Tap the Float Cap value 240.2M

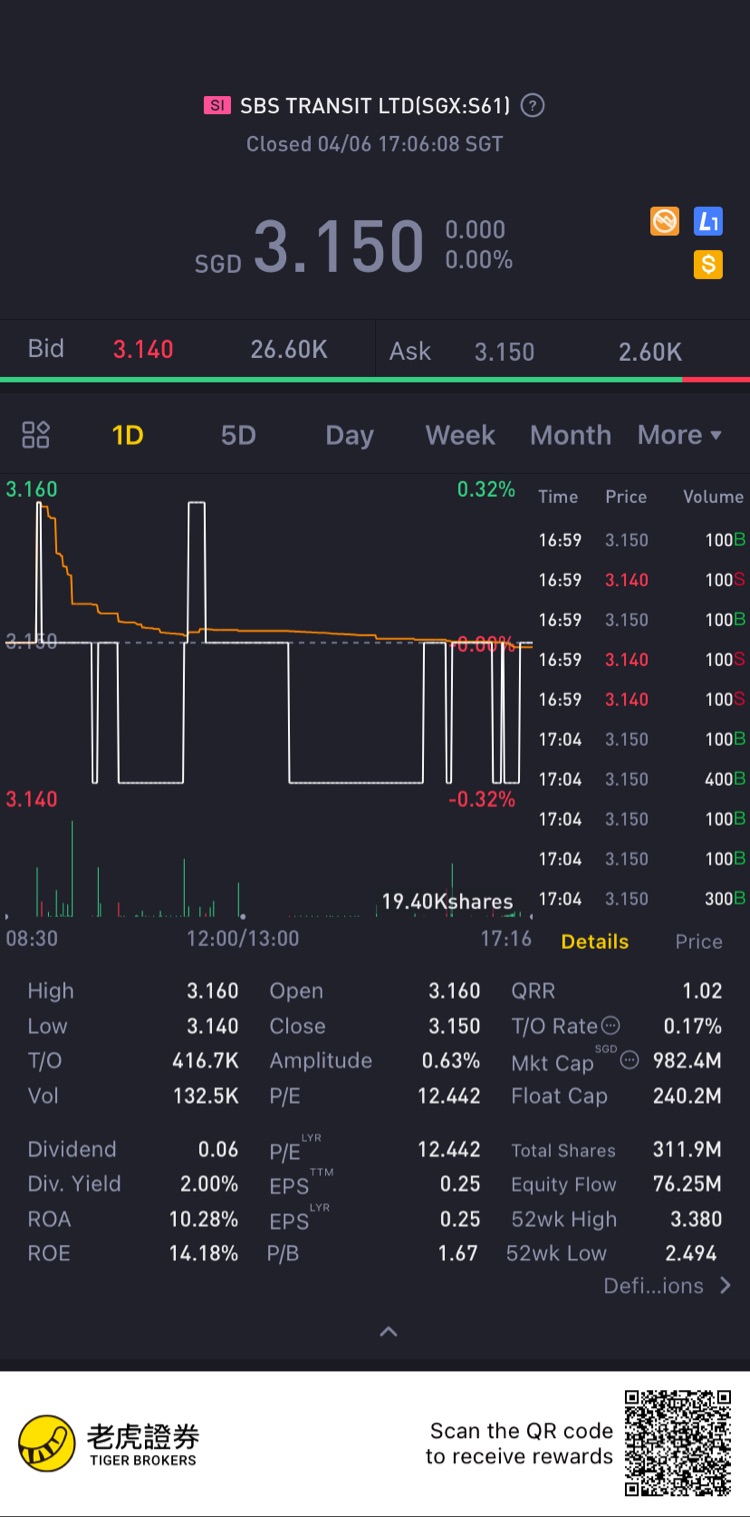click(x=687, y=1096)
